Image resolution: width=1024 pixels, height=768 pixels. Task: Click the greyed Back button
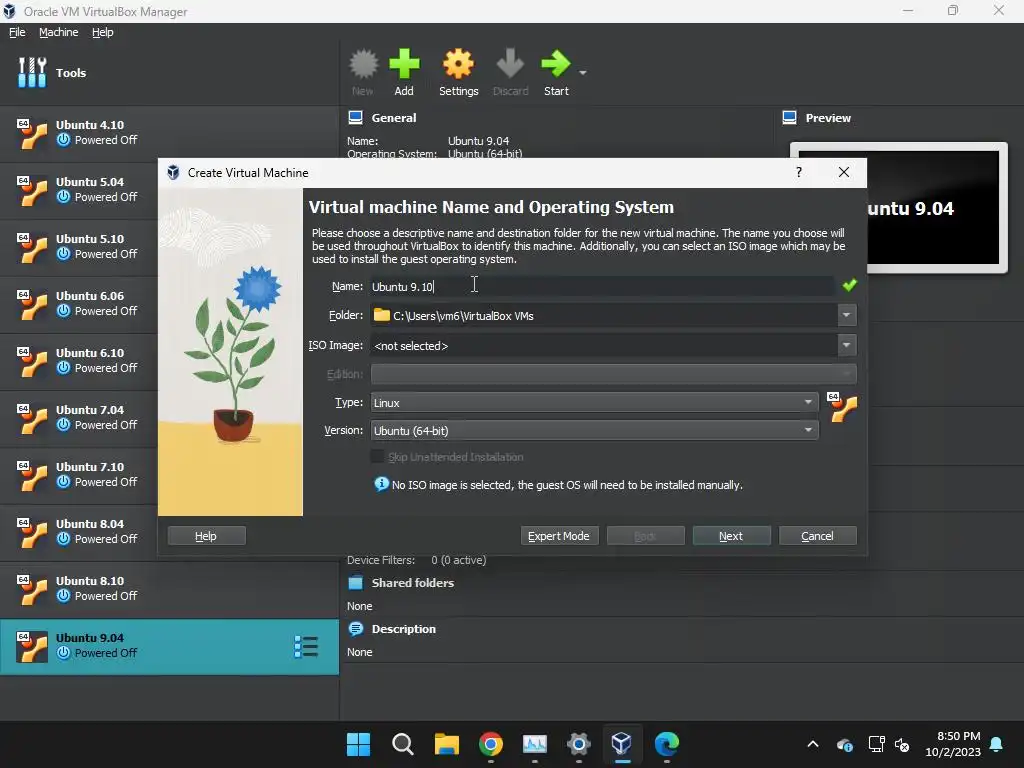pos(645,536)
